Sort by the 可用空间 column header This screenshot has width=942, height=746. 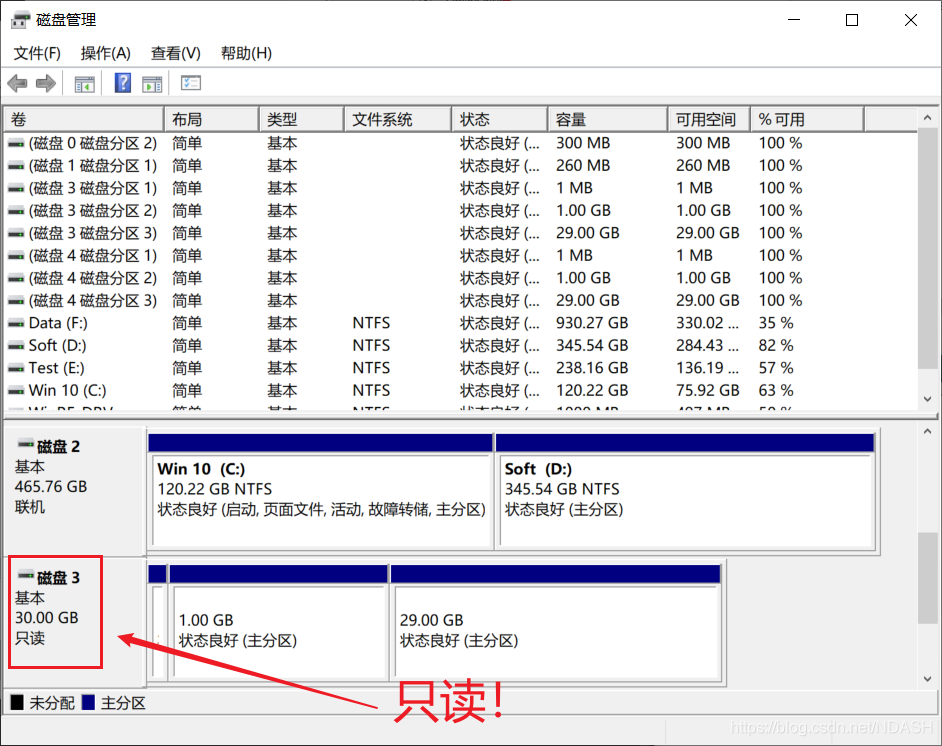click(x=709, y=120)
